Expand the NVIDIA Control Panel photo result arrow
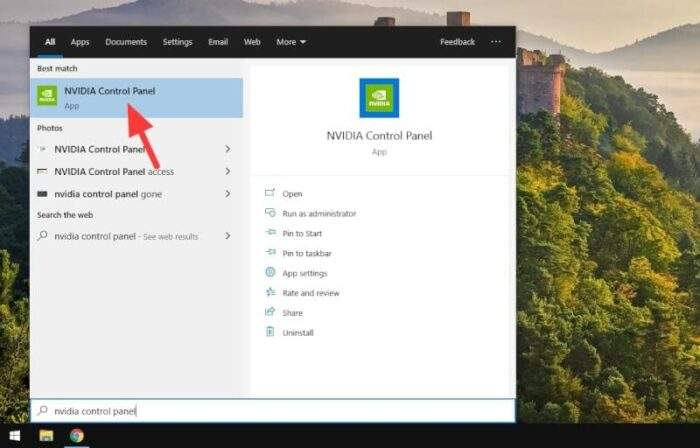The image size is (700, 448). [228, 149]
